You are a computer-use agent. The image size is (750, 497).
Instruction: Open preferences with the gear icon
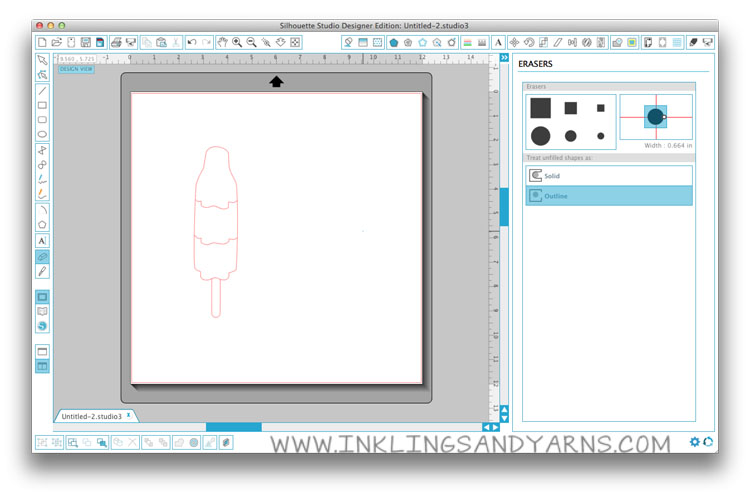coord(695,442)
